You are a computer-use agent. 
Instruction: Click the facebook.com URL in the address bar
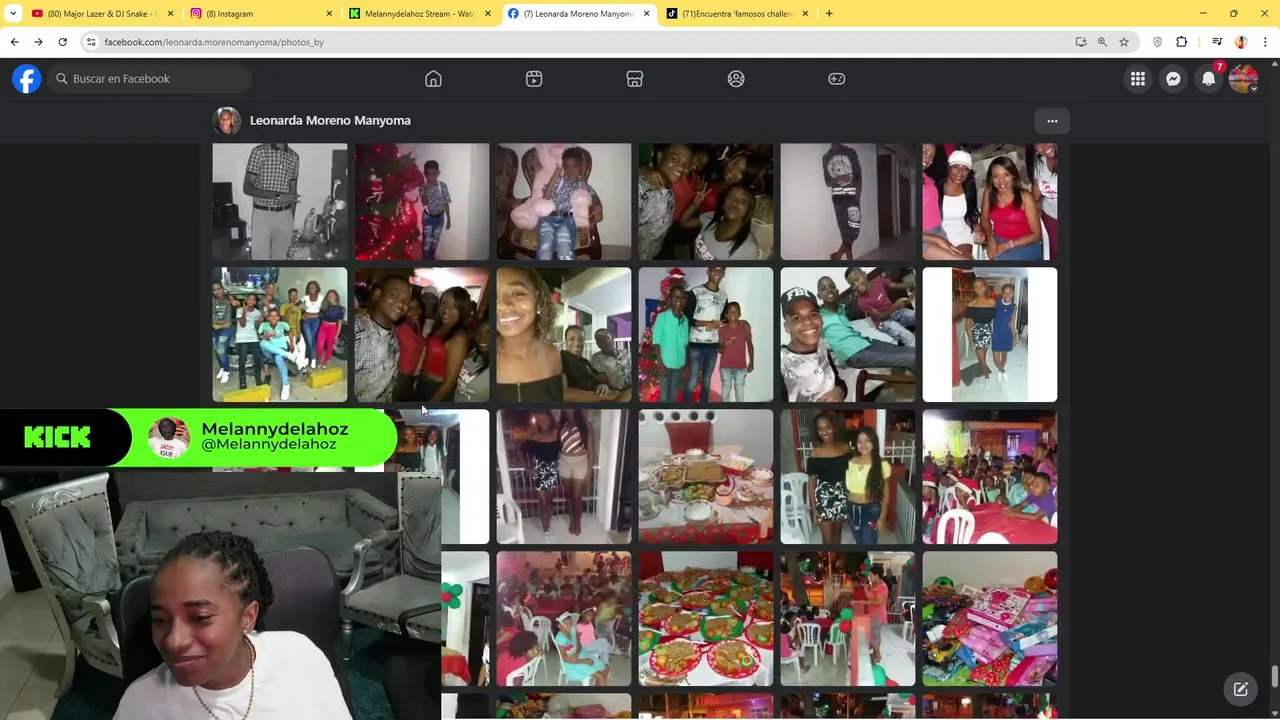(x=214, y=42)
